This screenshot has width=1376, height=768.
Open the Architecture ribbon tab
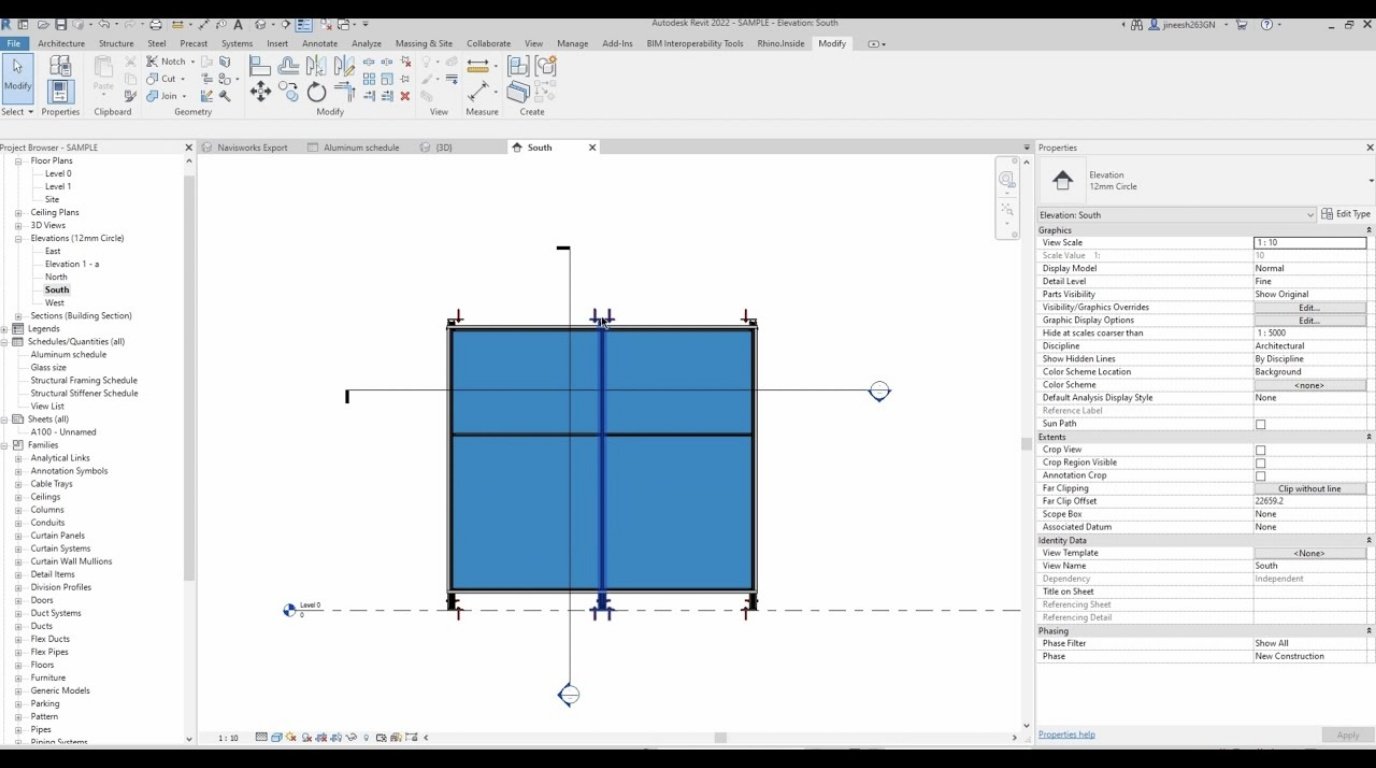pyautogui.click(x=61, y=44)
